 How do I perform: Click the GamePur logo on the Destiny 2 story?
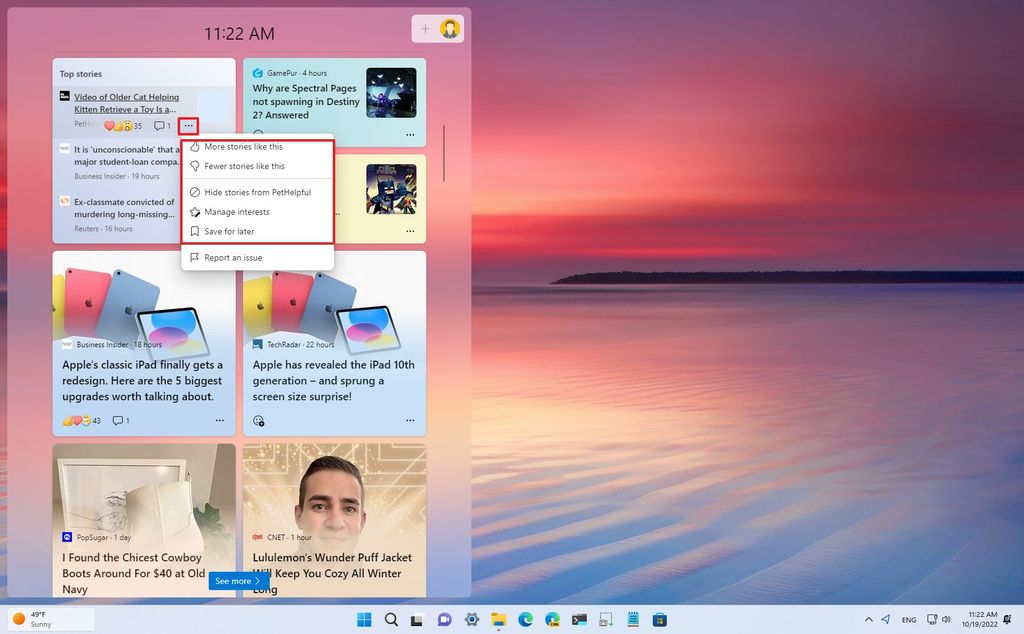[256, 70]
